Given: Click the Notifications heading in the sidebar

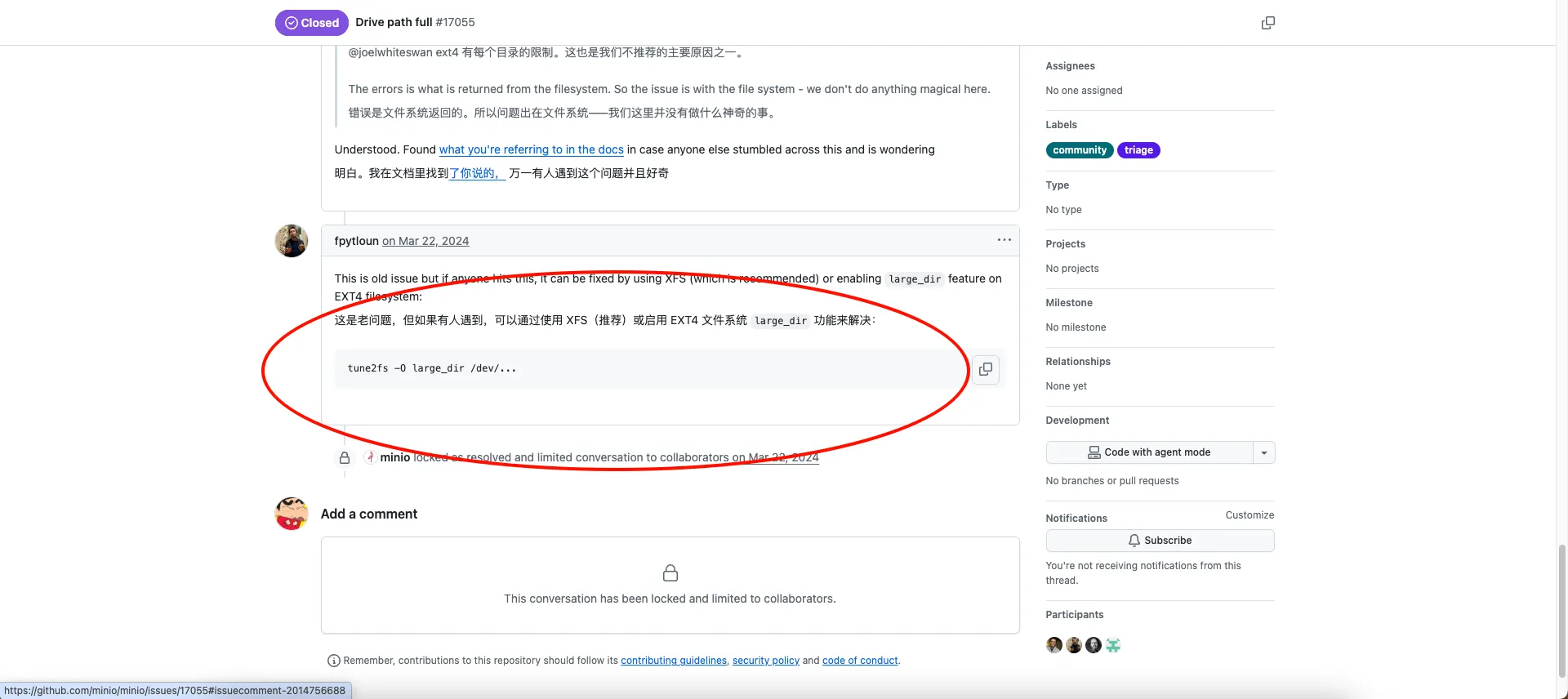Looking at the screenshot, I should coord(1076,519).
